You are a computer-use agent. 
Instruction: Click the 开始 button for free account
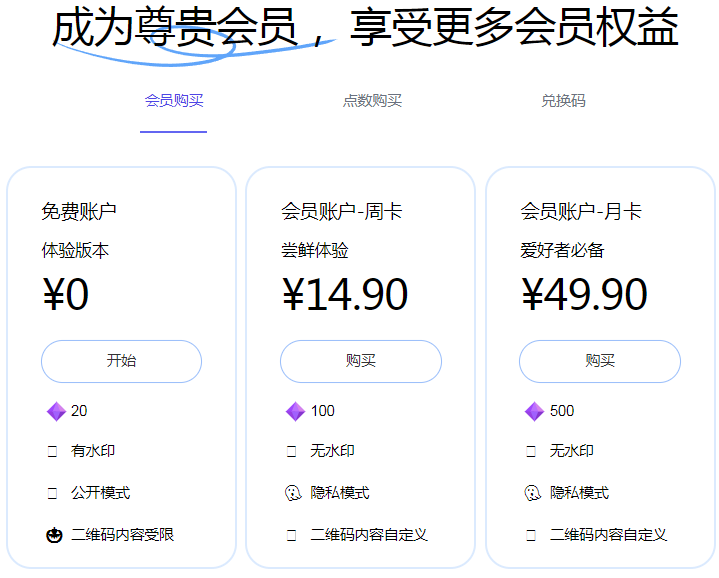pyautogui.click(x=122, y=361)
